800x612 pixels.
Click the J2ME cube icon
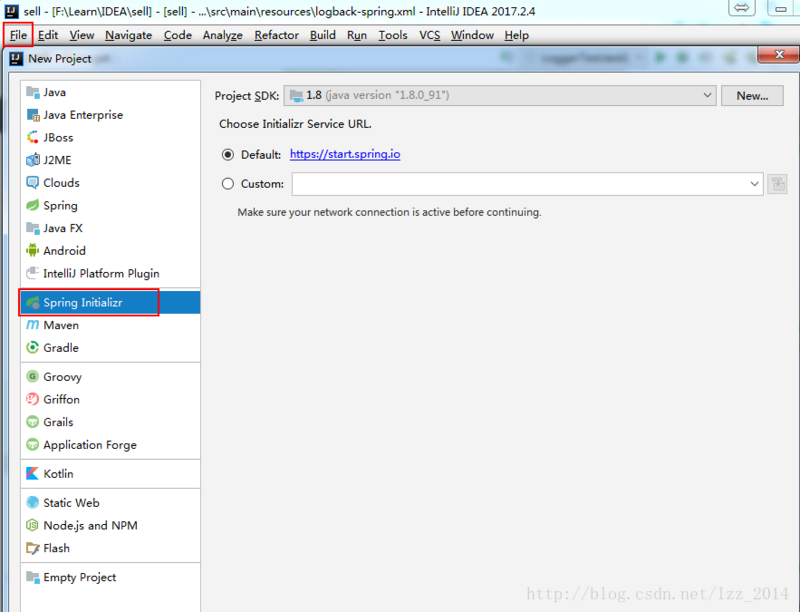pyautogui.click(x=33, y=160)
